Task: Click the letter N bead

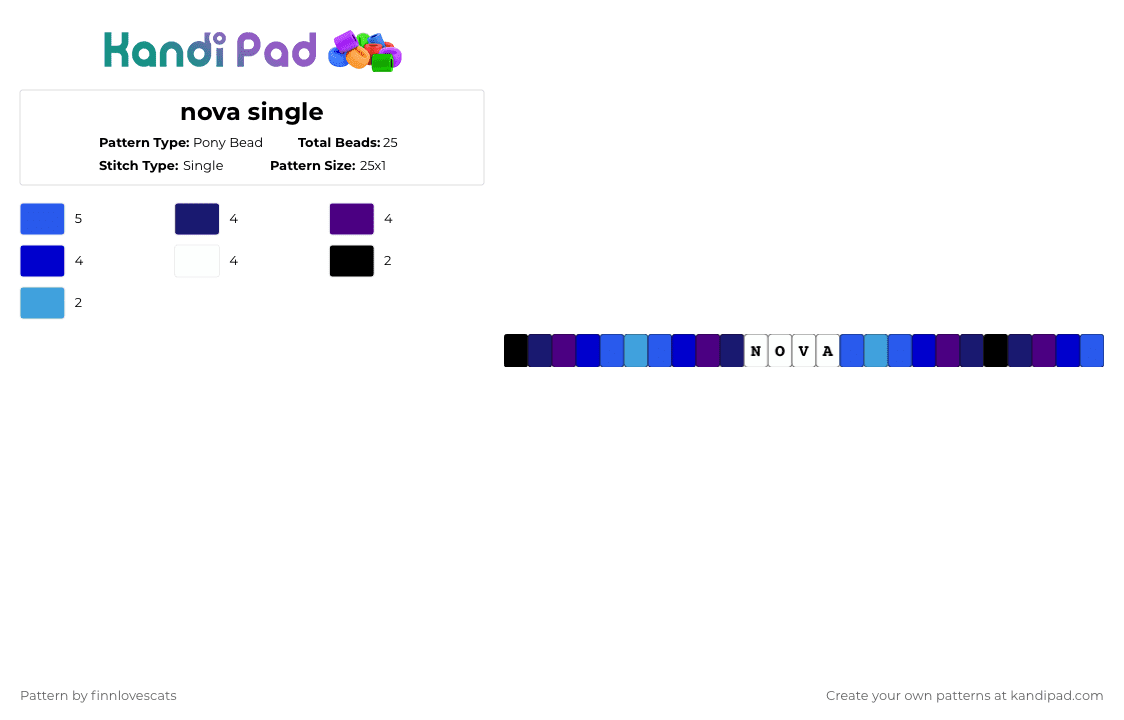Action: tap(756, 351)
